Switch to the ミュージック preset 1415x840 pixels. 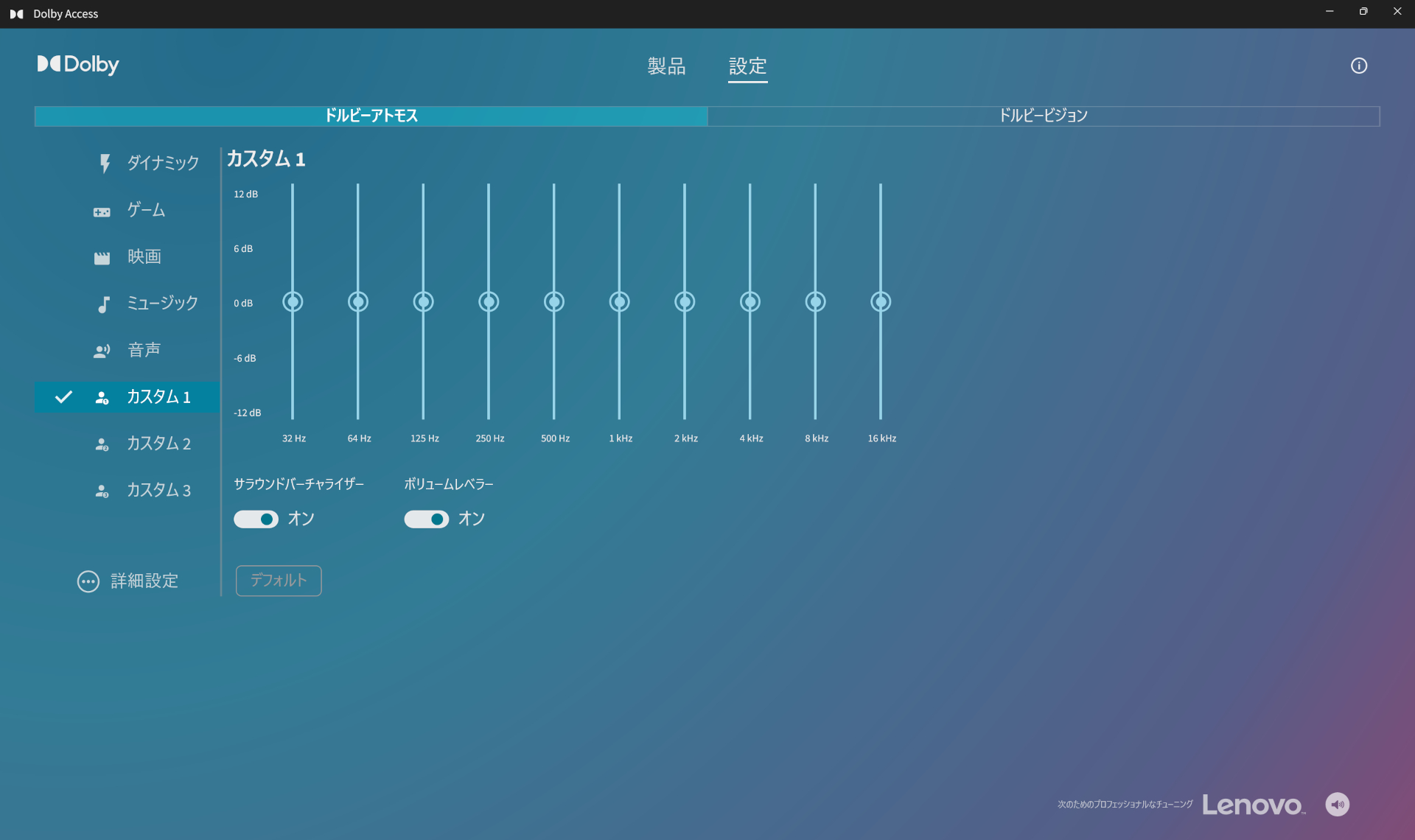162,303
